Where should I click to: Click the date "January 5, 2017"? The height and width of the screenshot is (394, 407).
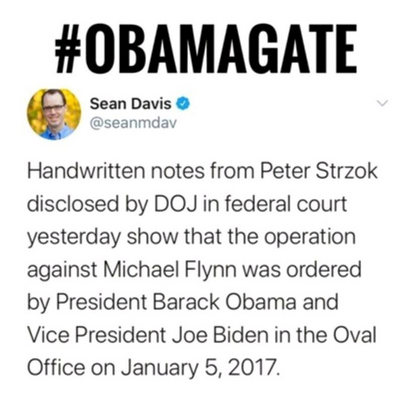[x=198, y=367]
